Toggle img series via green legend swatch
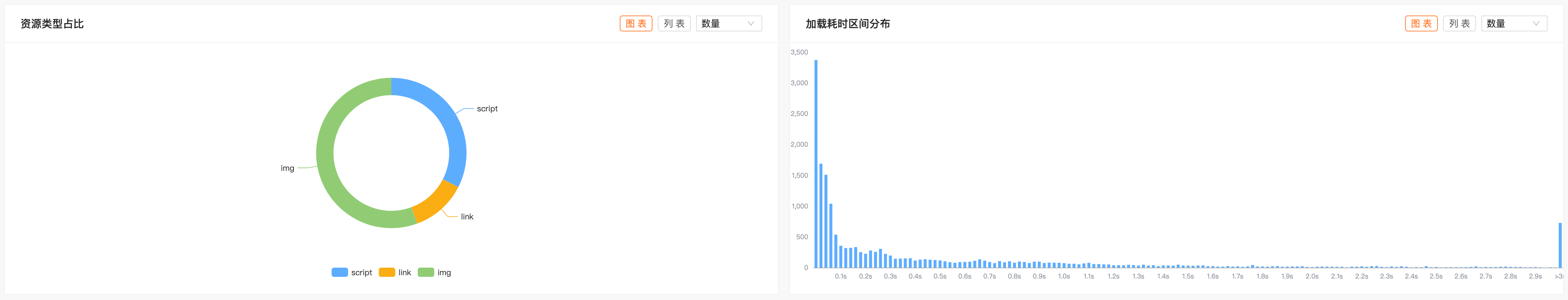This screenshot has width=1568, height=300. (426, 273)
